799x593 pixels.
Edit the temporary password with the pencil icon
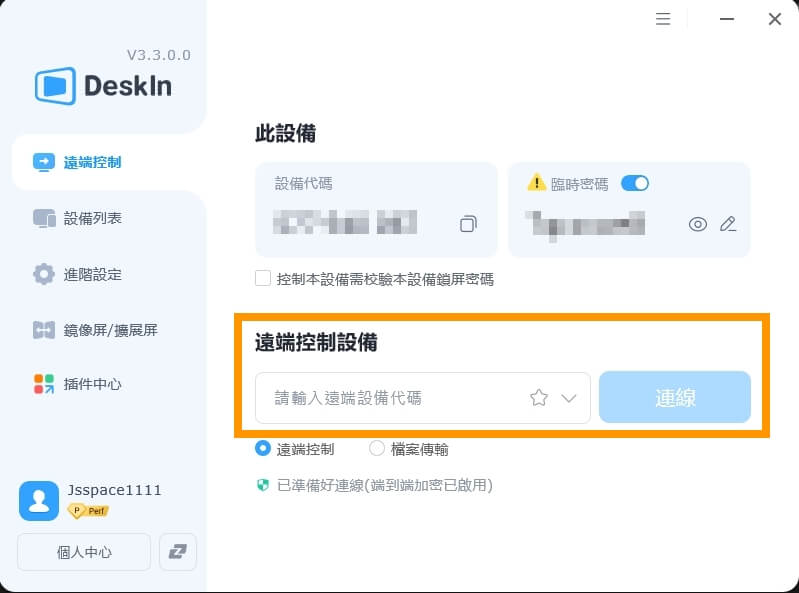728,224
